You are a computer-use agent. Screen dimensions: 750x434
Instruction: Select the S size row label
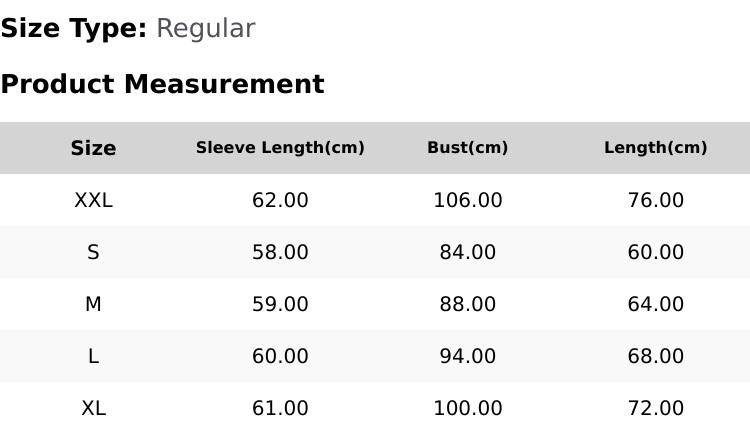point(93,252)
